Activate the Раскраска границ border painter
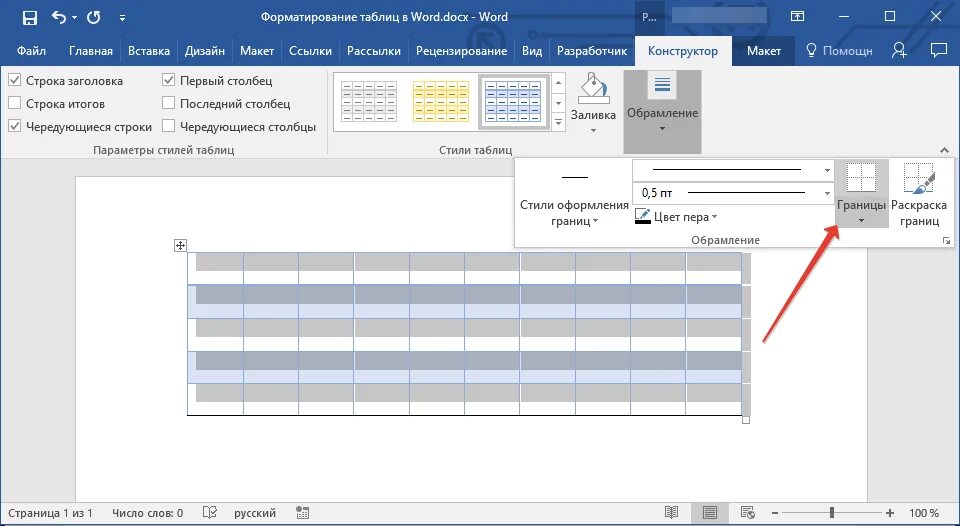This screenshot has height=526, width=960. 919,195
